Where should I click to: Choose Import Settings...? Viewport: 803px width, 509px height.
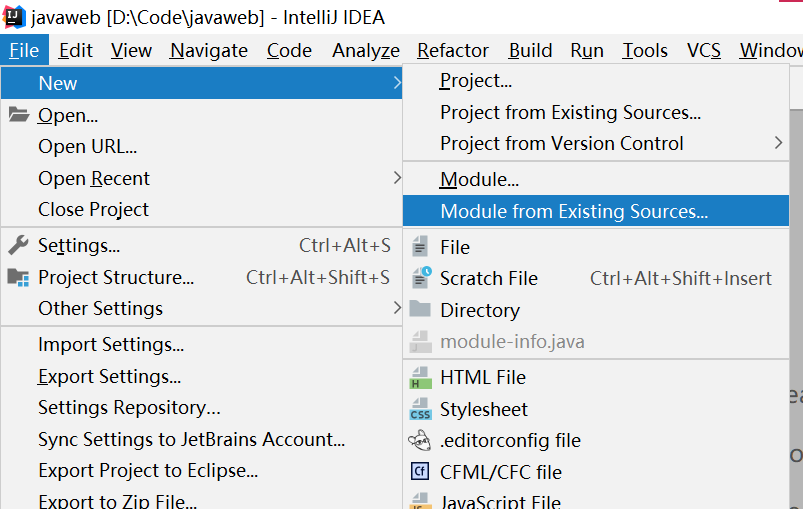pos(201,345)
